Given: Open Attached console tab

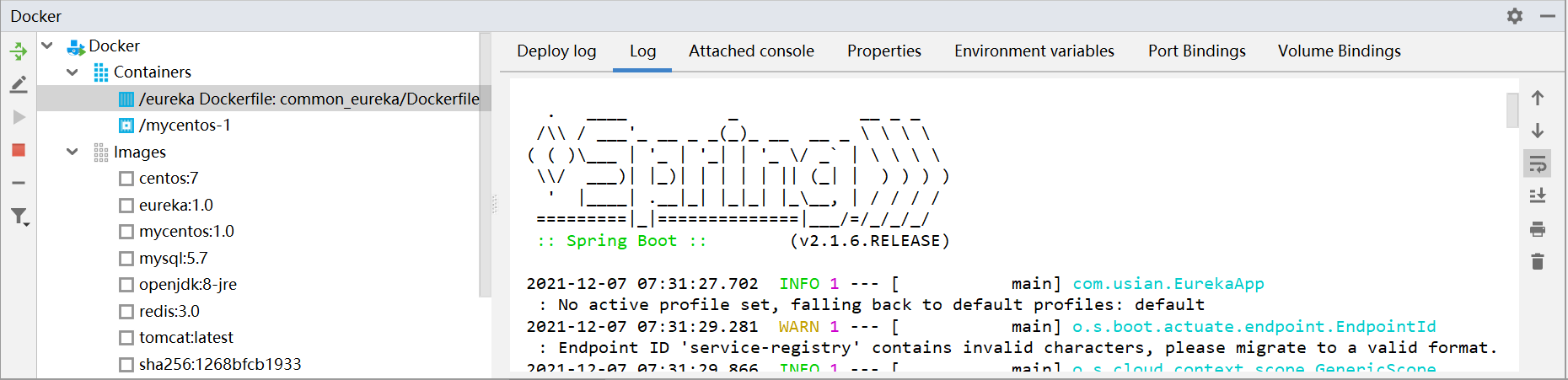Looking at the screenshot, I should [751, 51].
